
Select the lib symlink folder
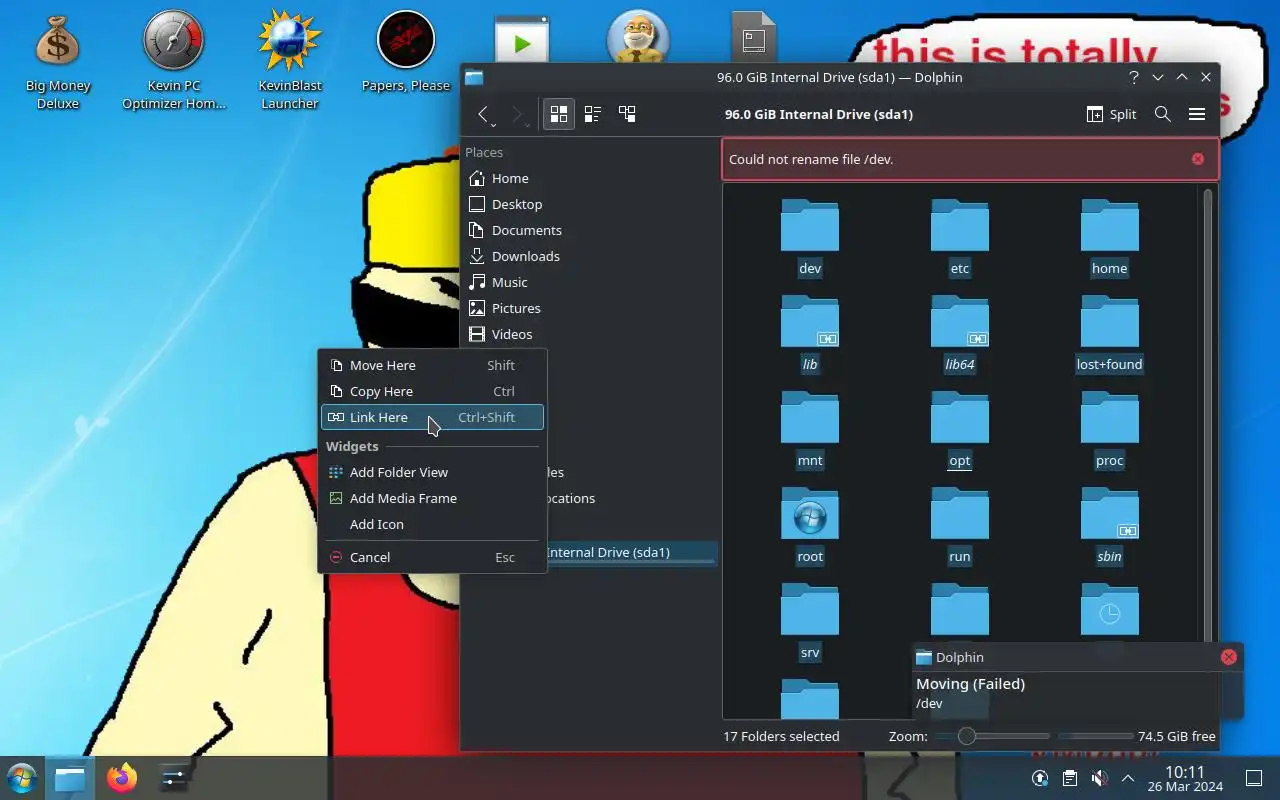pyautogui.click(x=810, y=334)
